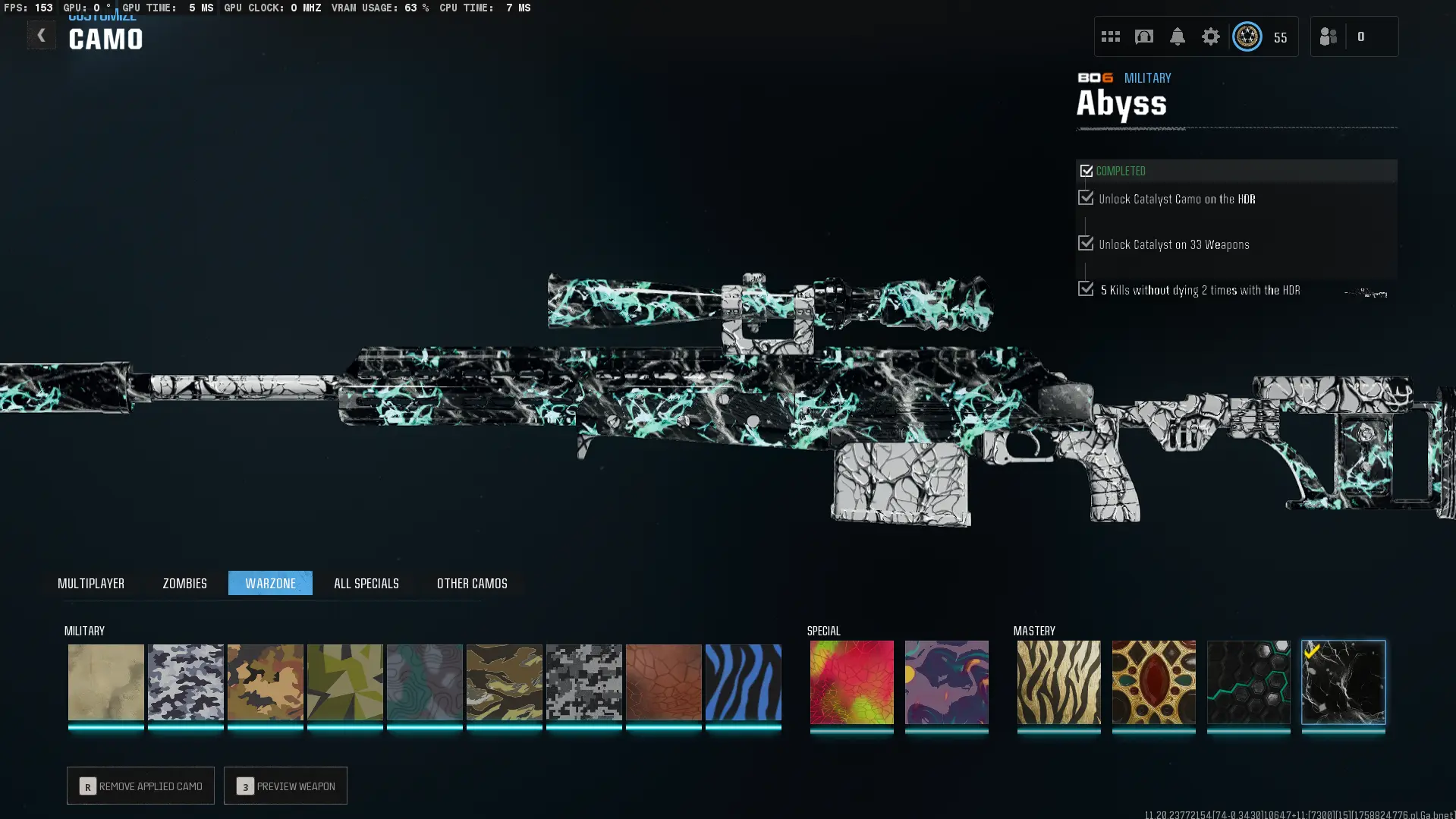Click the player level number 55

point(1281,37)
